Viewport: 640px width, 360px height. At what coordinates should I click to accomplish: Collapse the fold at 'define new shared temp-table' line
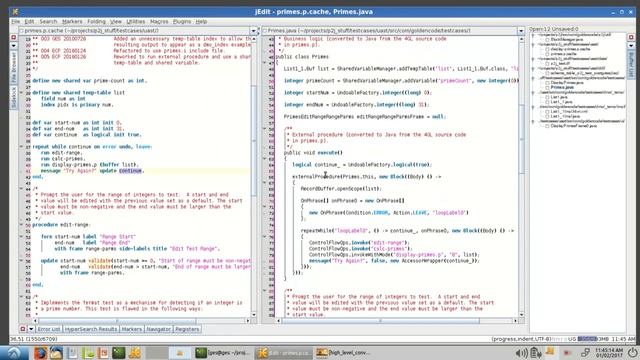tap(21, 93)
